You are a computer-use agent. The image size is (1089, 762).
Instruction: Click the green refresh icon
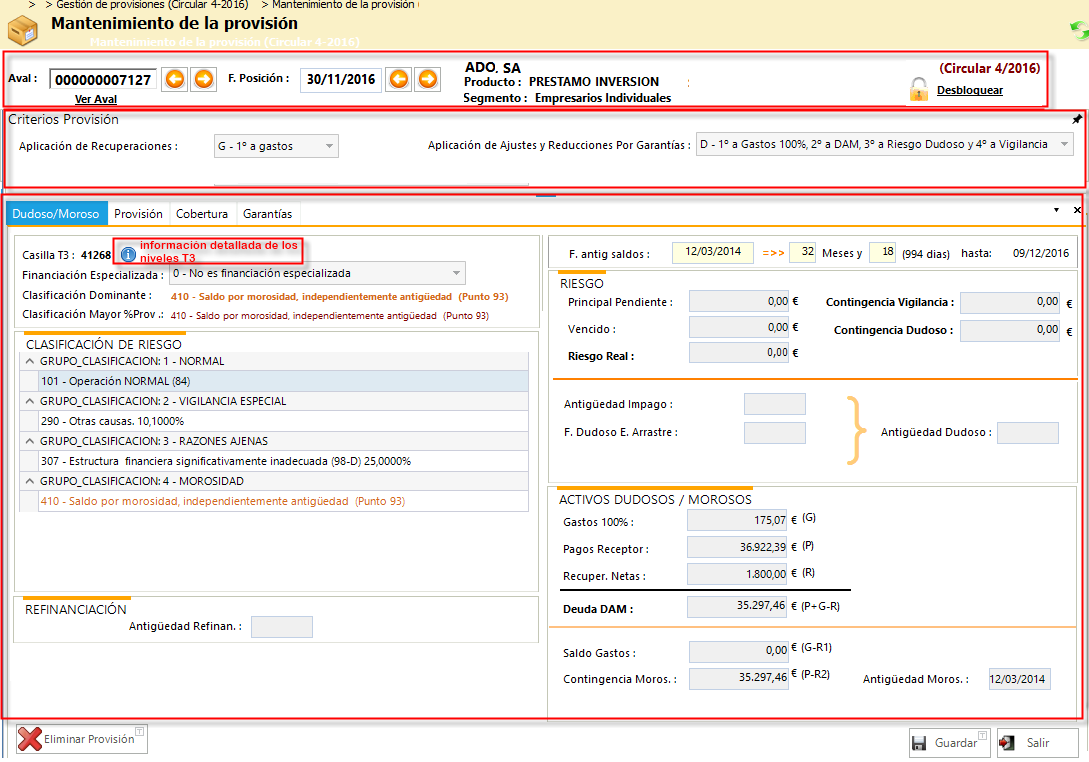point(1079,31)
